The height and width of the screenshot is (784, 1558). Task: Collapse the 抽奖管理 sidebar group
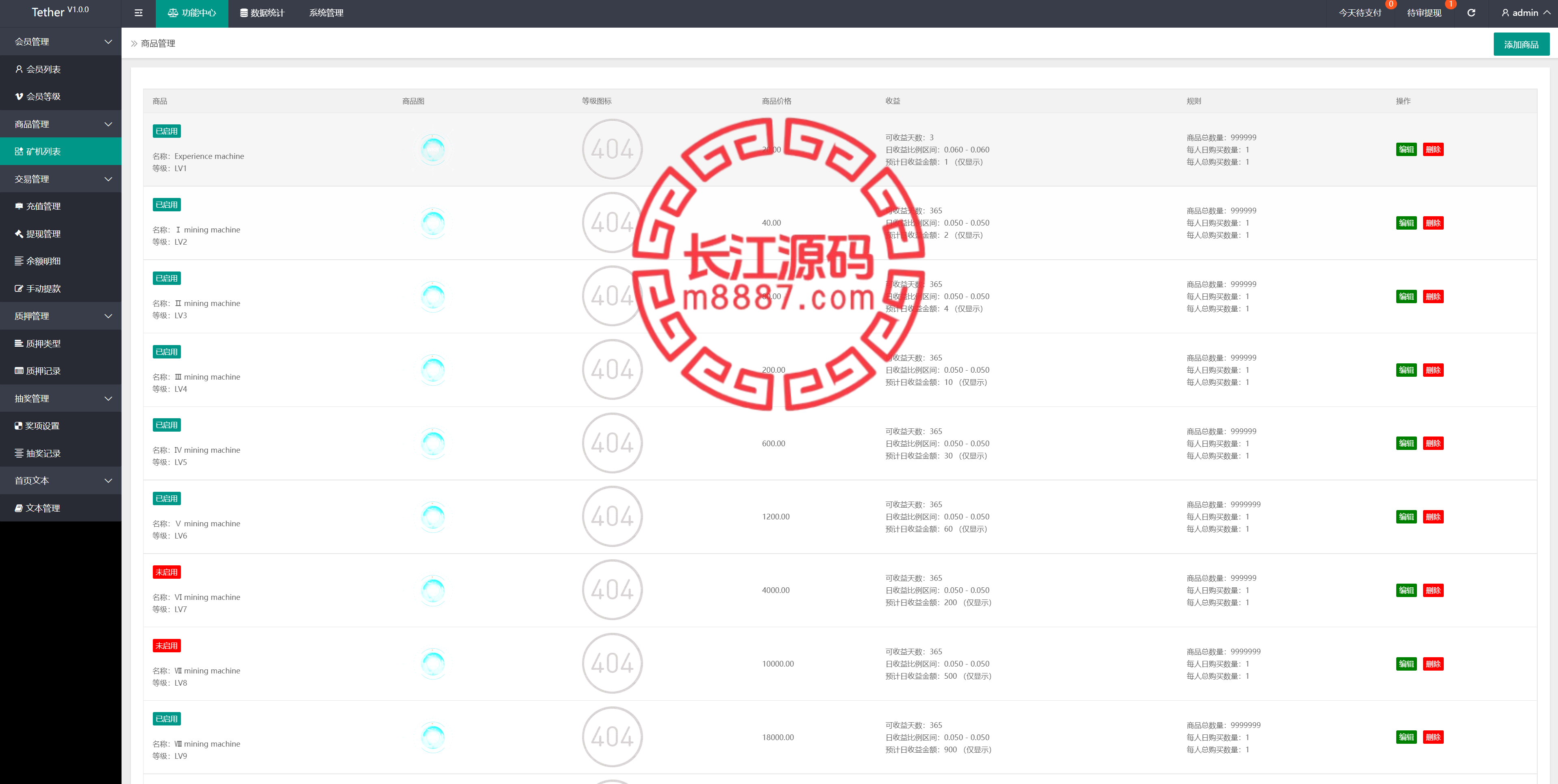coord(61,398)
